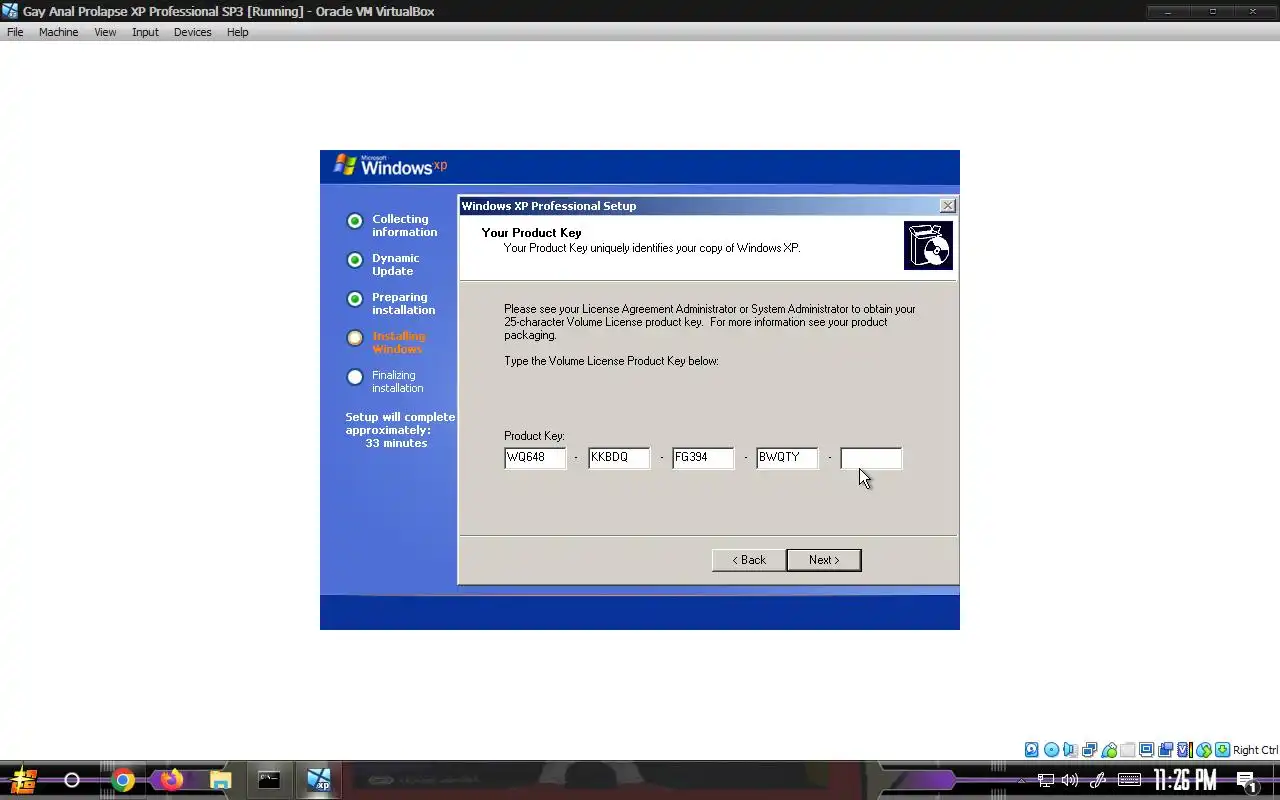1280x800 pixels.
Task: Click the Next button in setup
Action: click(x=824, y=560)
